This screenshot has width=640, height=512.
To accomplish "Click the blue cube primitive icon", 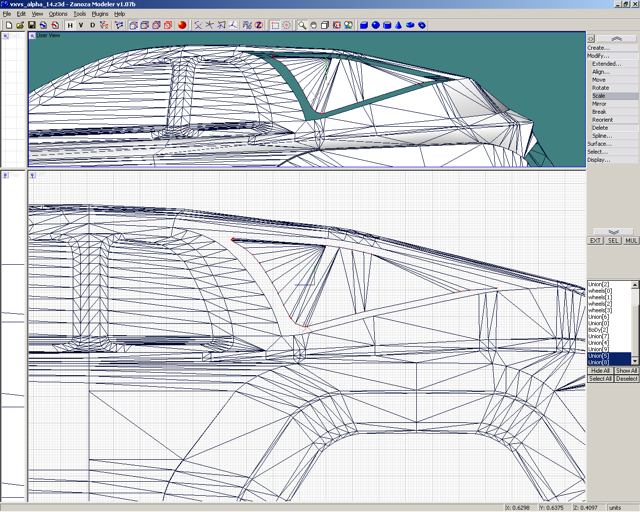I will tap(364, 25).
